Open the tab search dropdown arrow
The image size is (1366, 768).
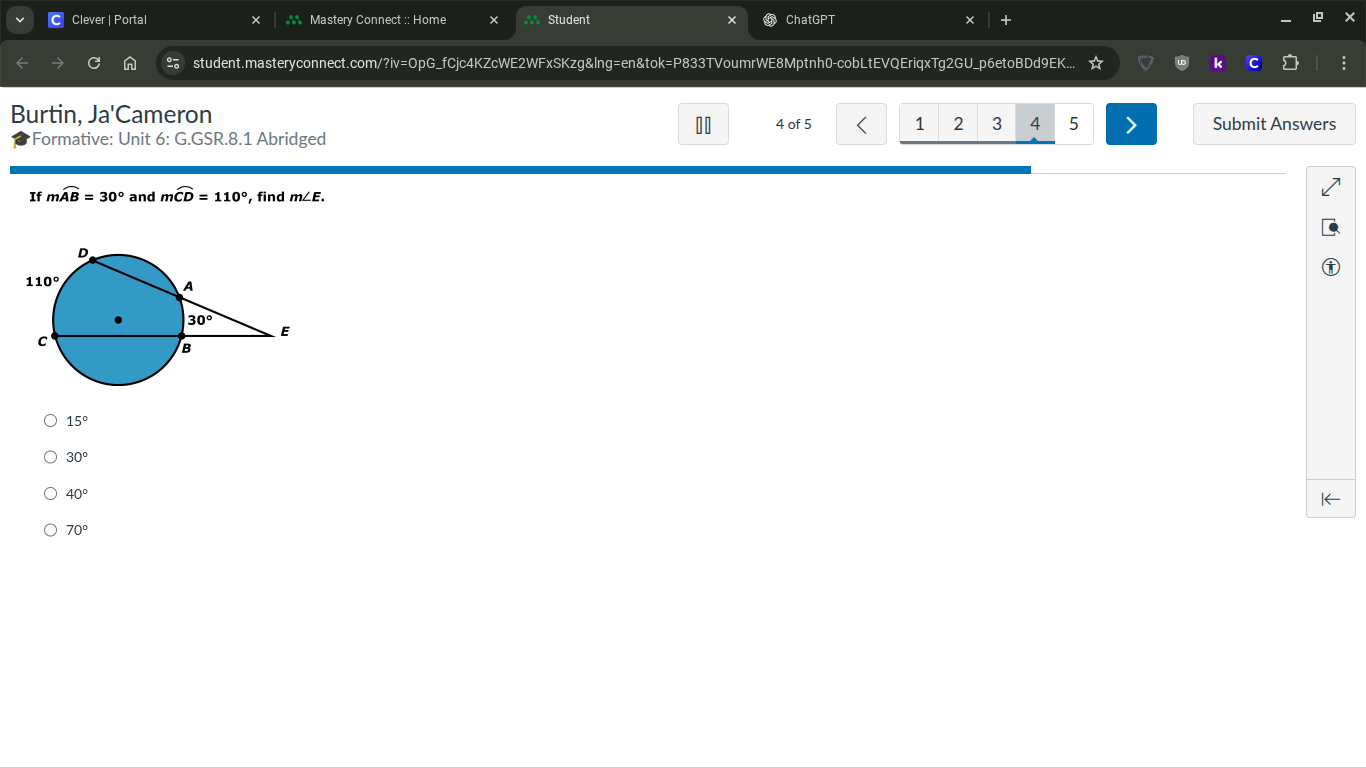pyautogui.click(x=19, y=20)
